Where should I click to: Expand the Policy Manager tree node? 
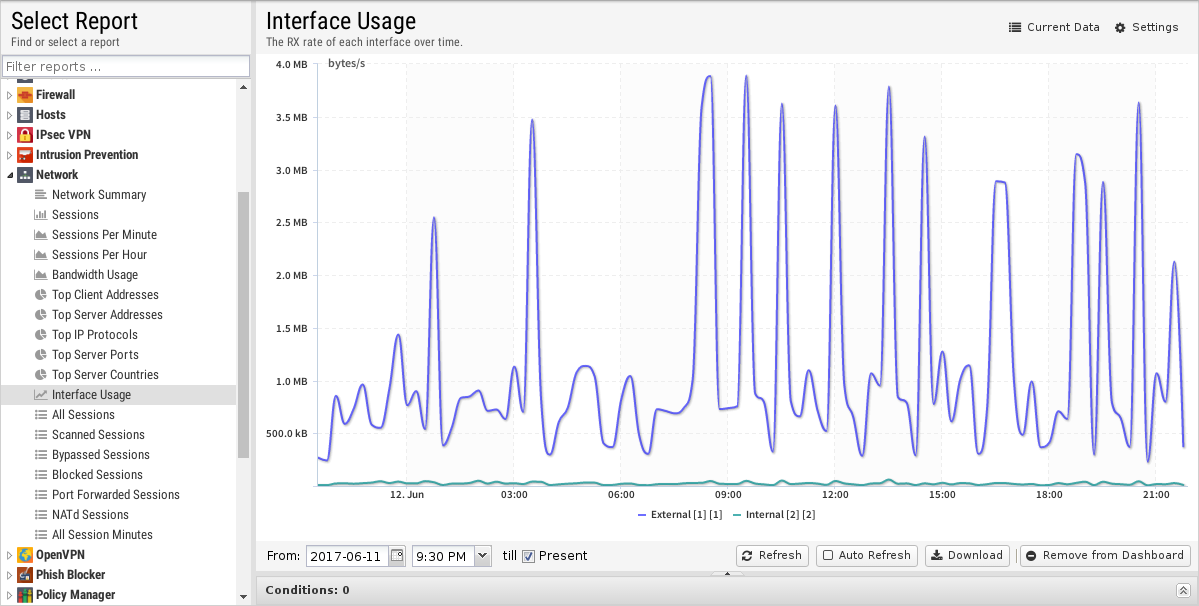tap(9, 595)
